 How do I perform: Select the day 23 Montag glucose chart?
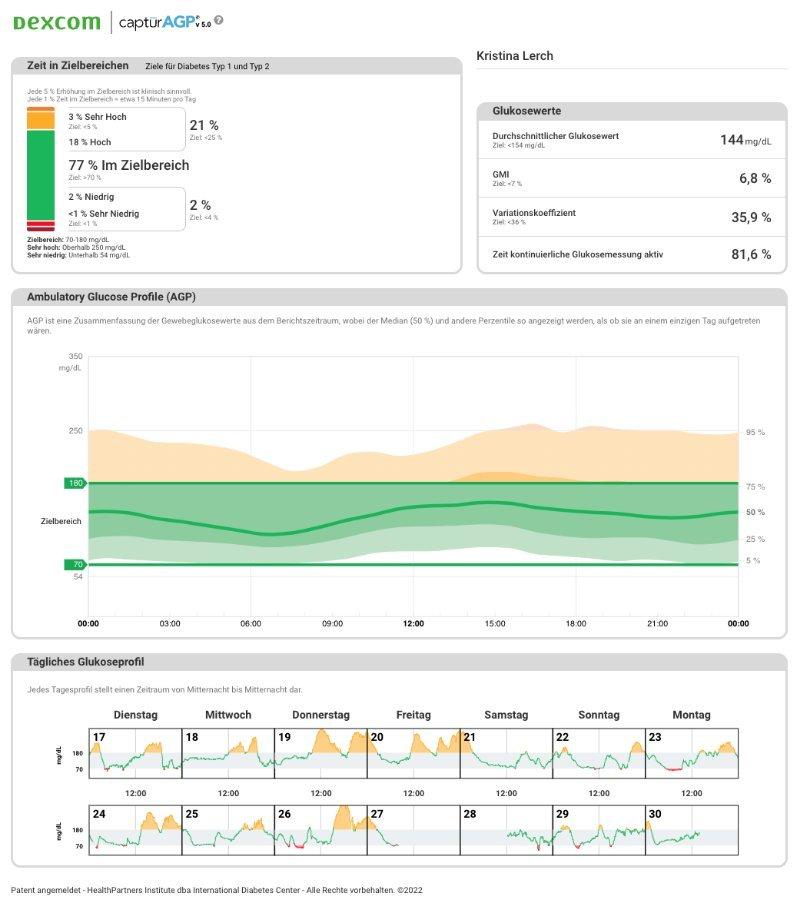pyautogui.click(x=691, y=753)
